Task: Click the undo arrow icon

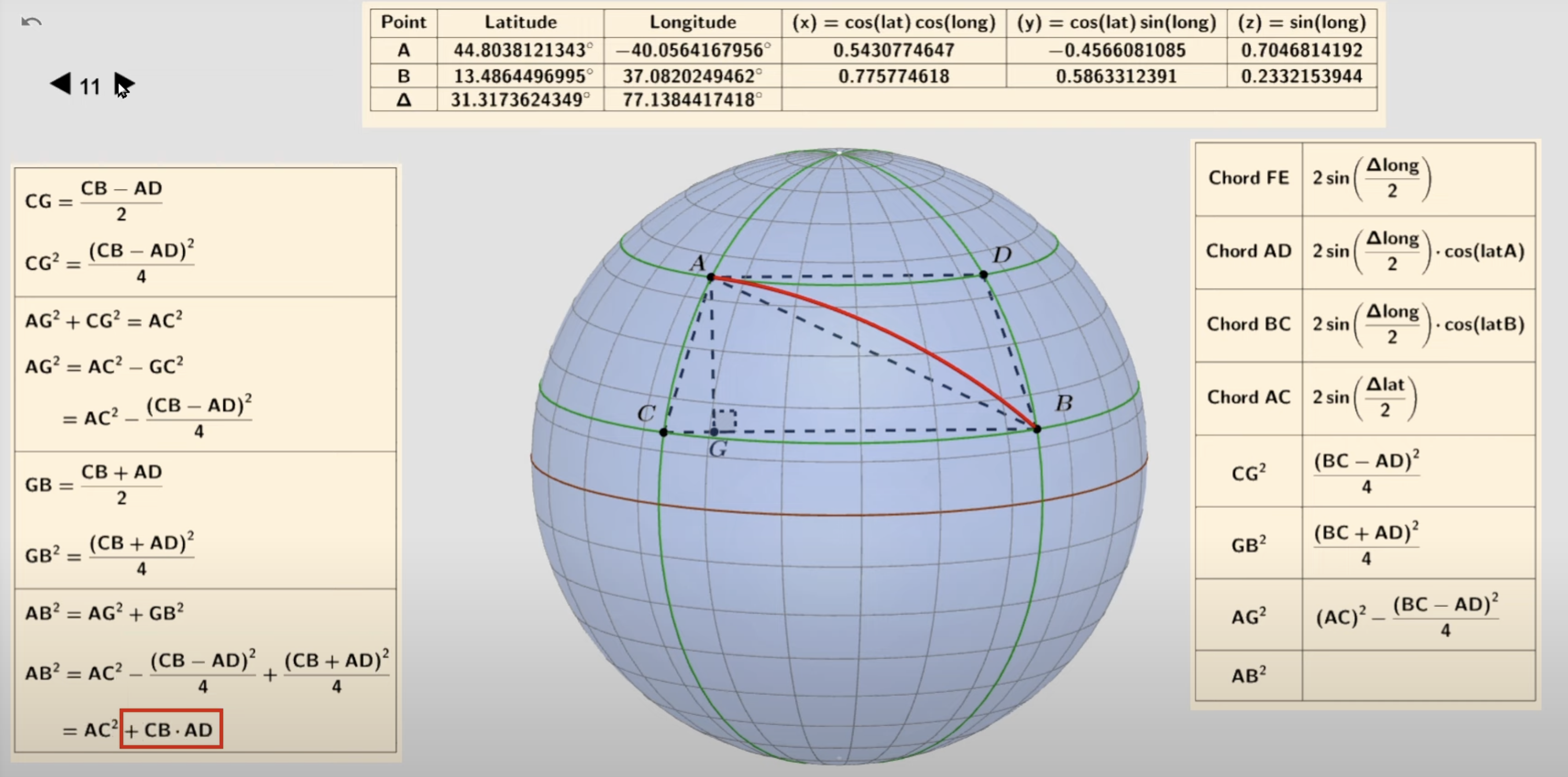Action: coord(31,23)
